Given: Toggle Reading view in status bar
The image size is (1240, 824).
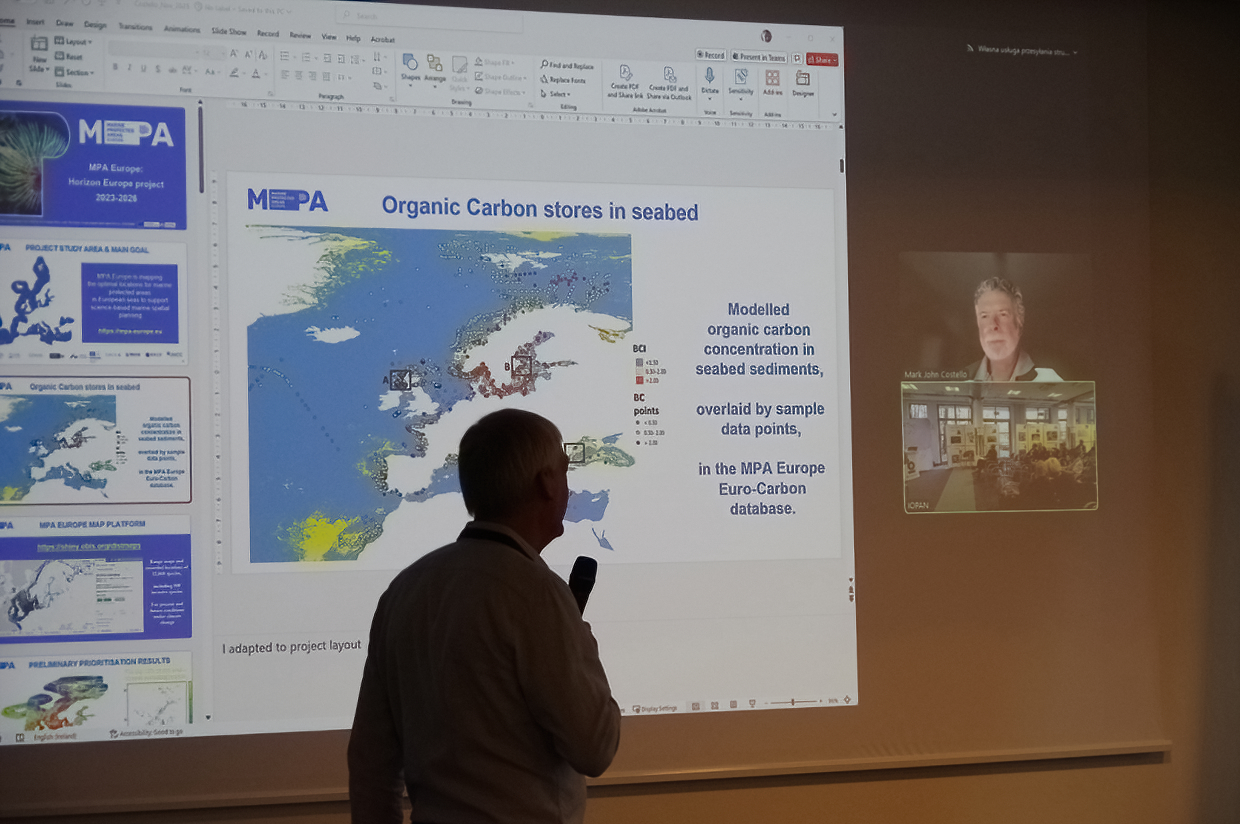Looking at the screenshot, I should [x=733, y=704].
